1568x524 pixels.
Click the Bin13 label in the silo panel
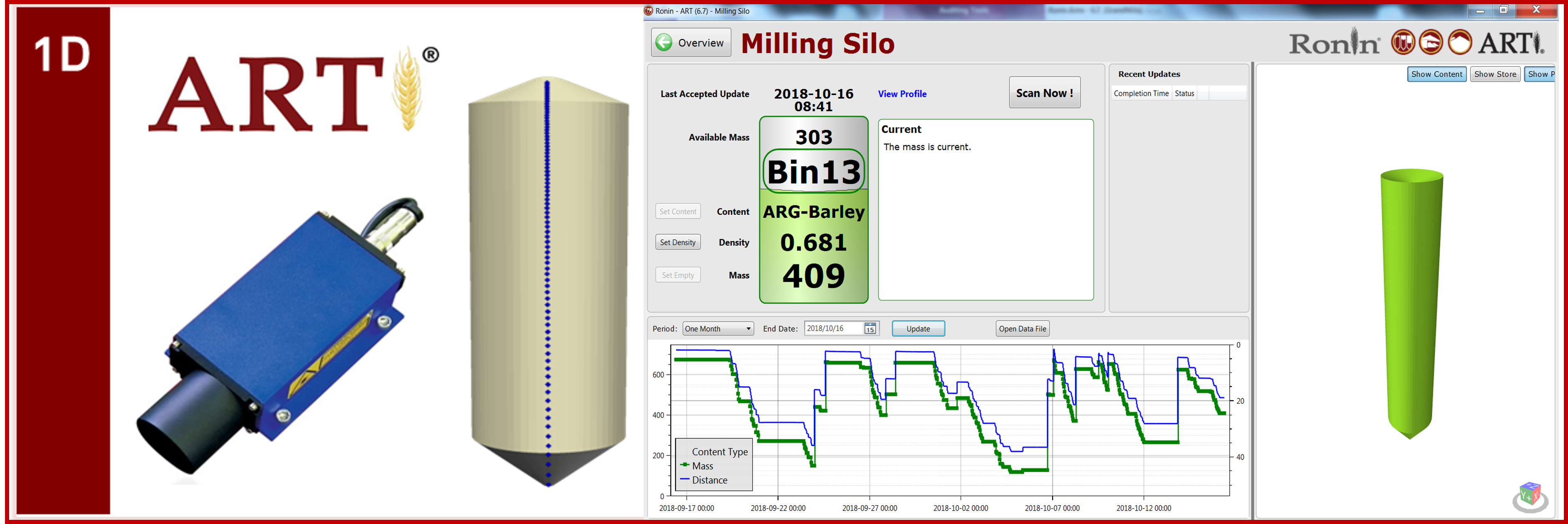tap(814, 171)
